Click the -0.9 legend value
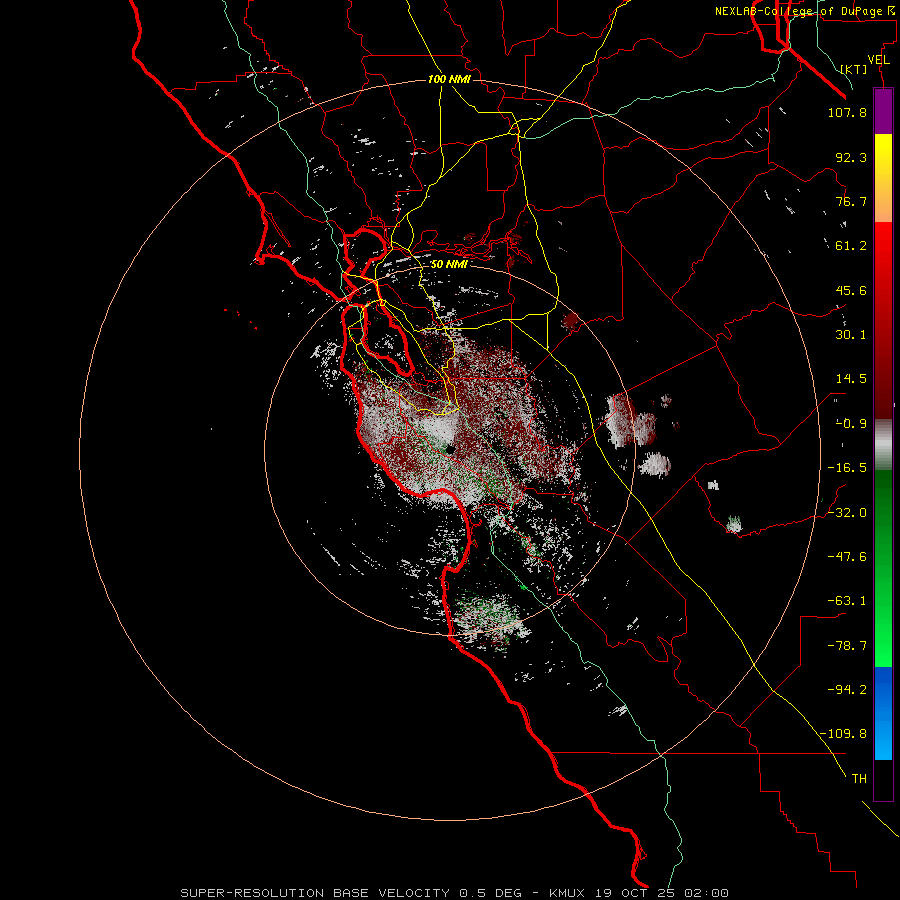The image size is (900, 900). (x=851, y=424)
